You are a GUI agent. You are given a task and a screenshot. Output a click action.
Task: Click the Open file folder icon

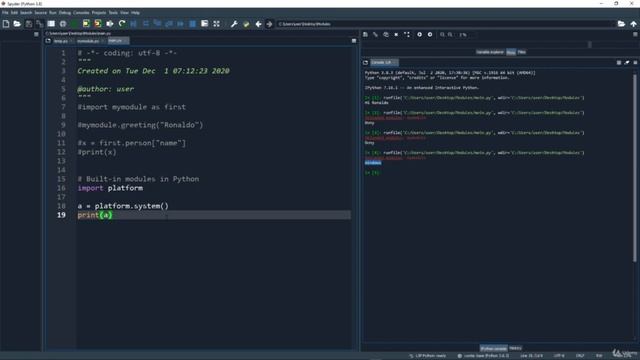coord(17,24)
